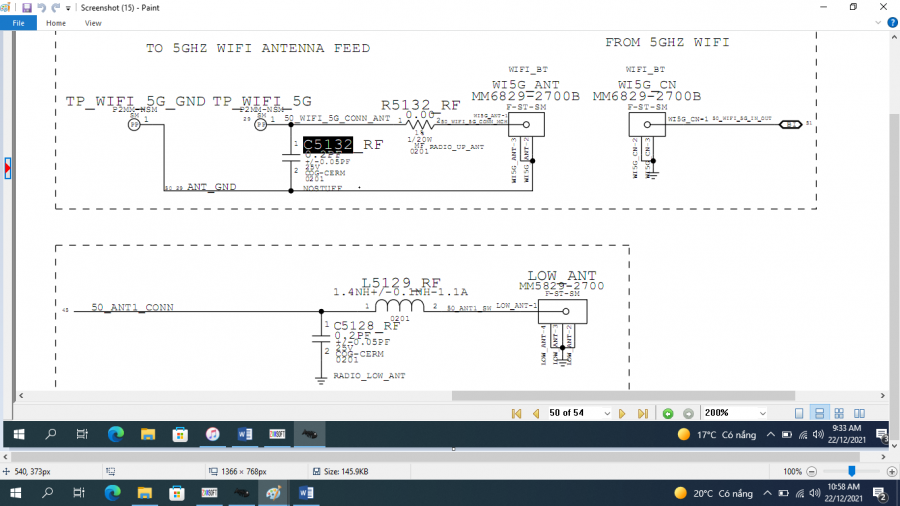
Task: Open the 20°C weather widget
Action: coord(715,493)
